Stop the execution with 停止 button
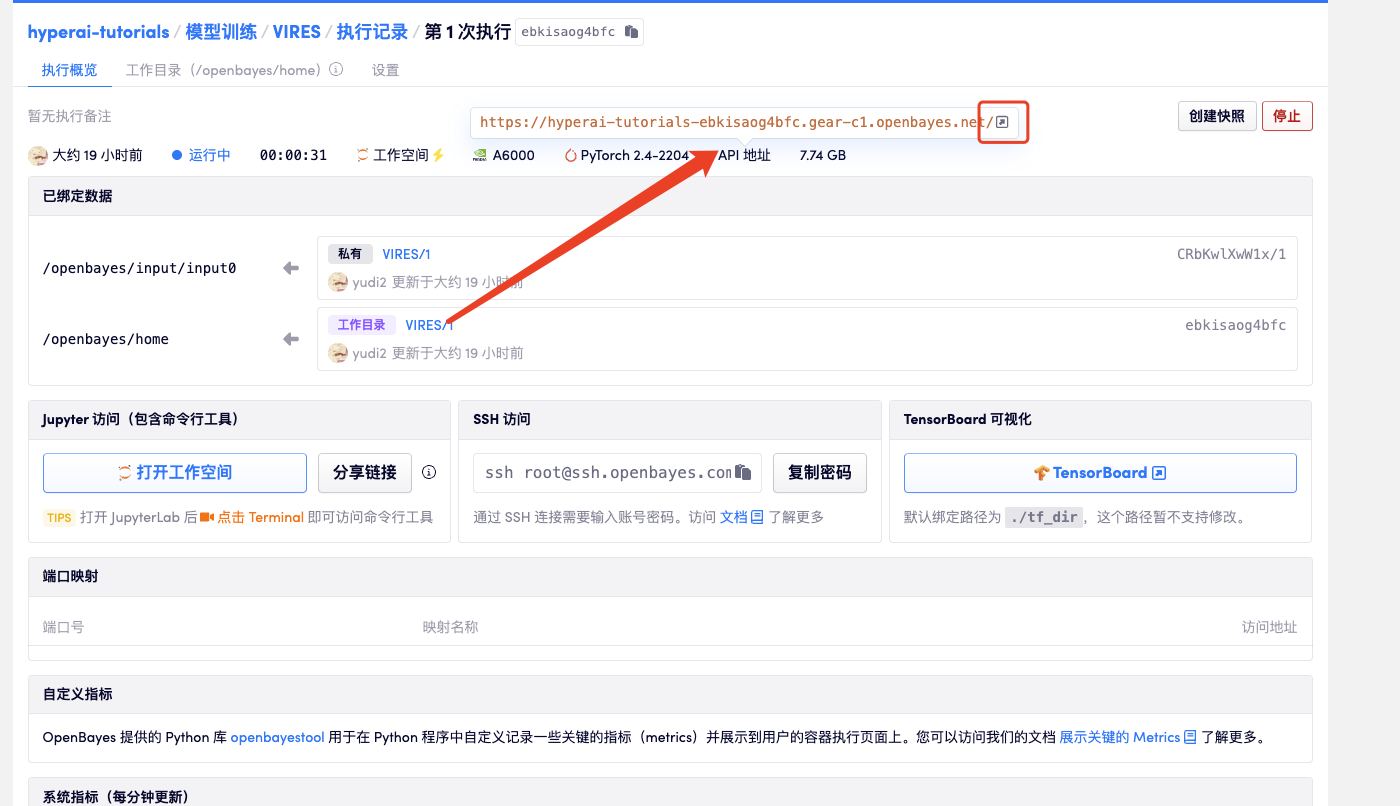The height and width of the screenshot is (806, 1400). coord(1286,116)
